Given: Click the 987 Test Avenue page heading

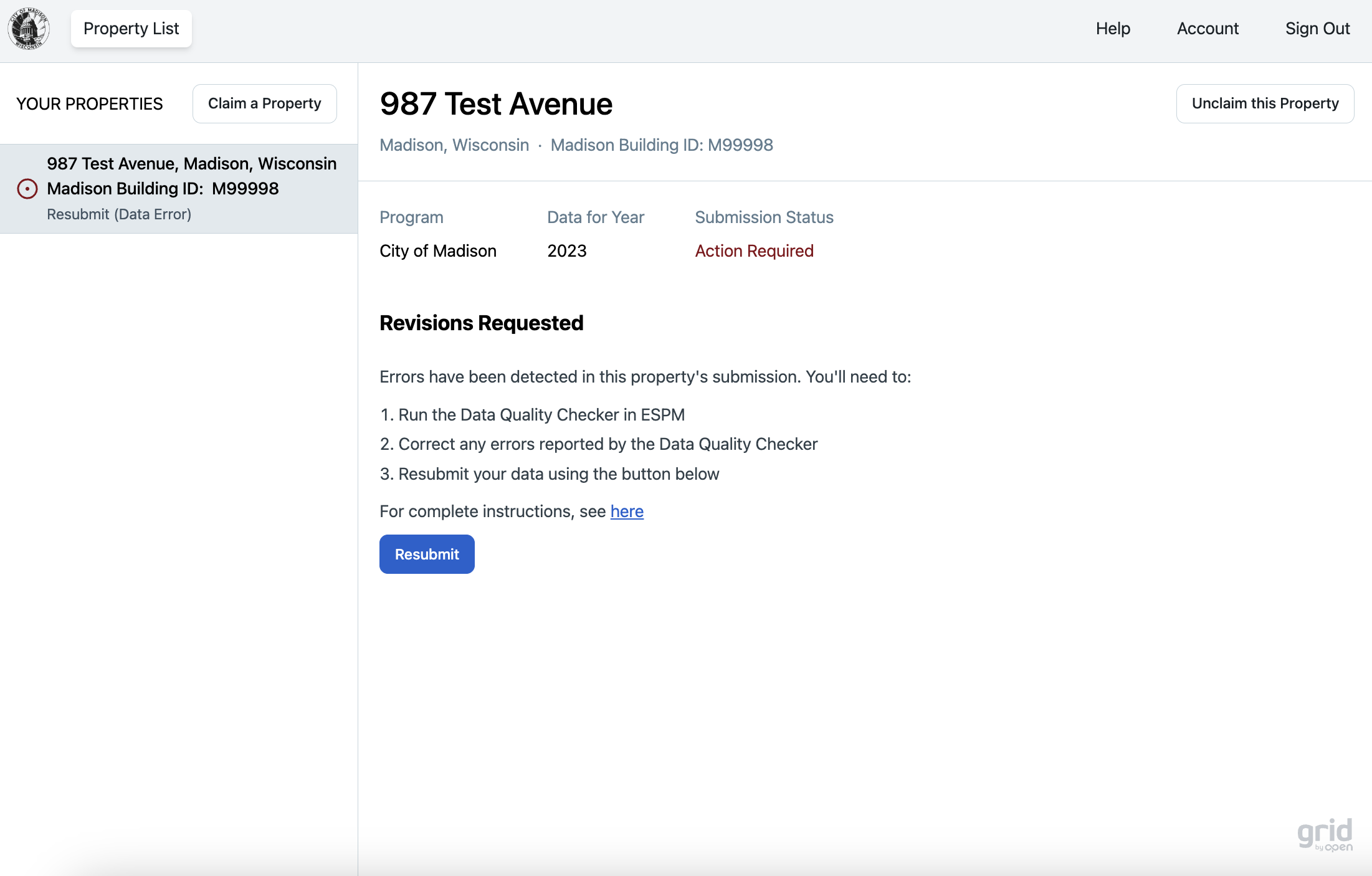Looking at the screenshot, I should coord(496,103).
